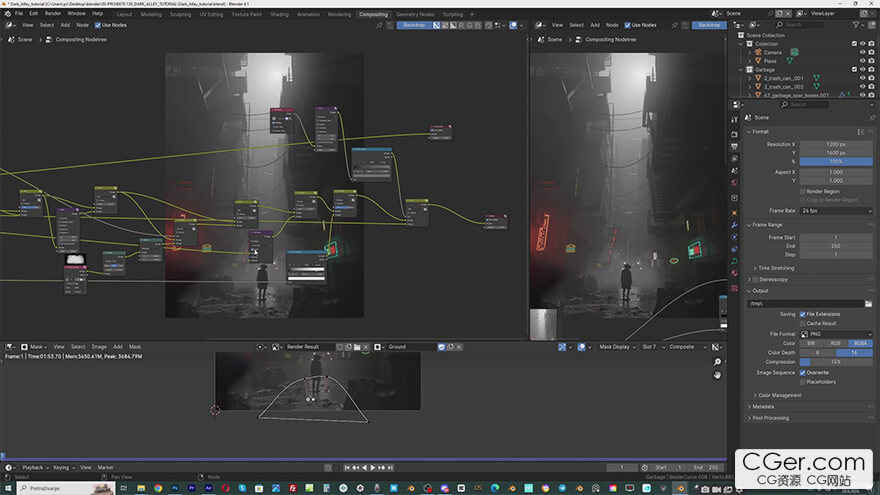Image resolution: width=880 pixels, height=495 pixels.
Task: Open After Effects from the Windows taskbar
Action: click(x=209, y=488)
